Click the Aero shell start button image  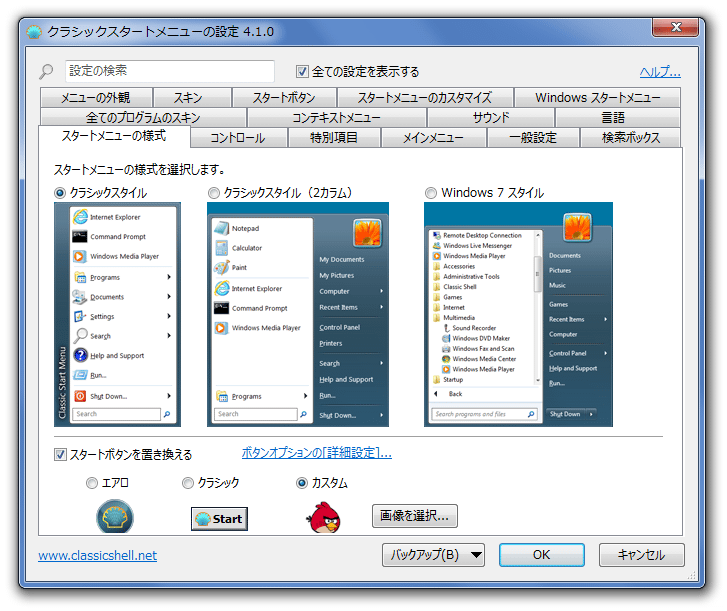(x=115, y=517)
